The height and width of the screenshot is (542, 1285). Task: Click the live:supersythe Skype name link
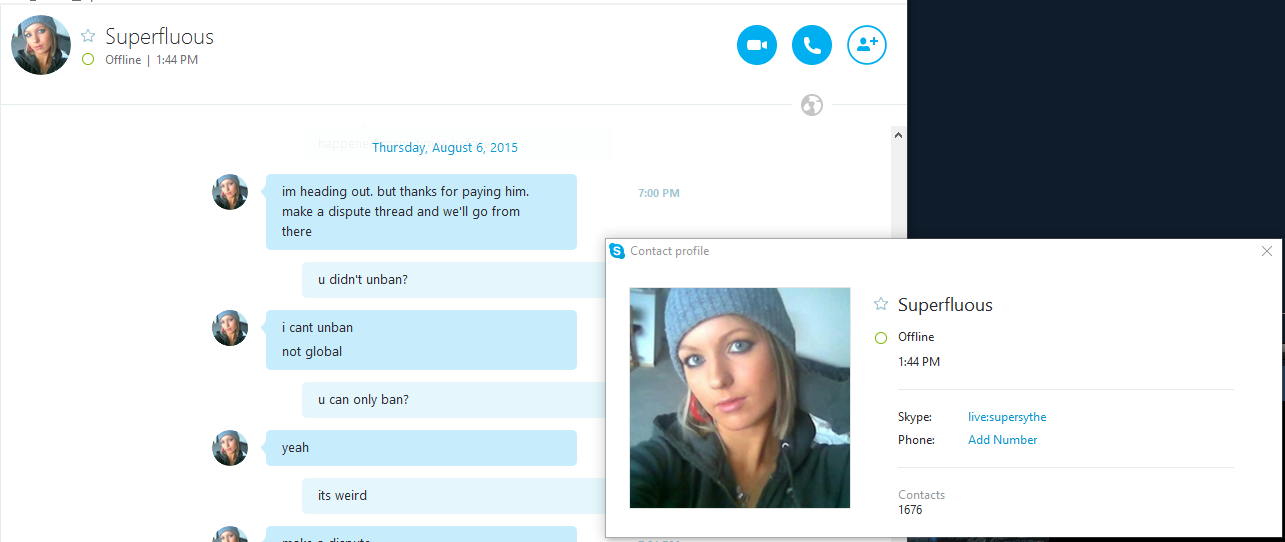1007,417
